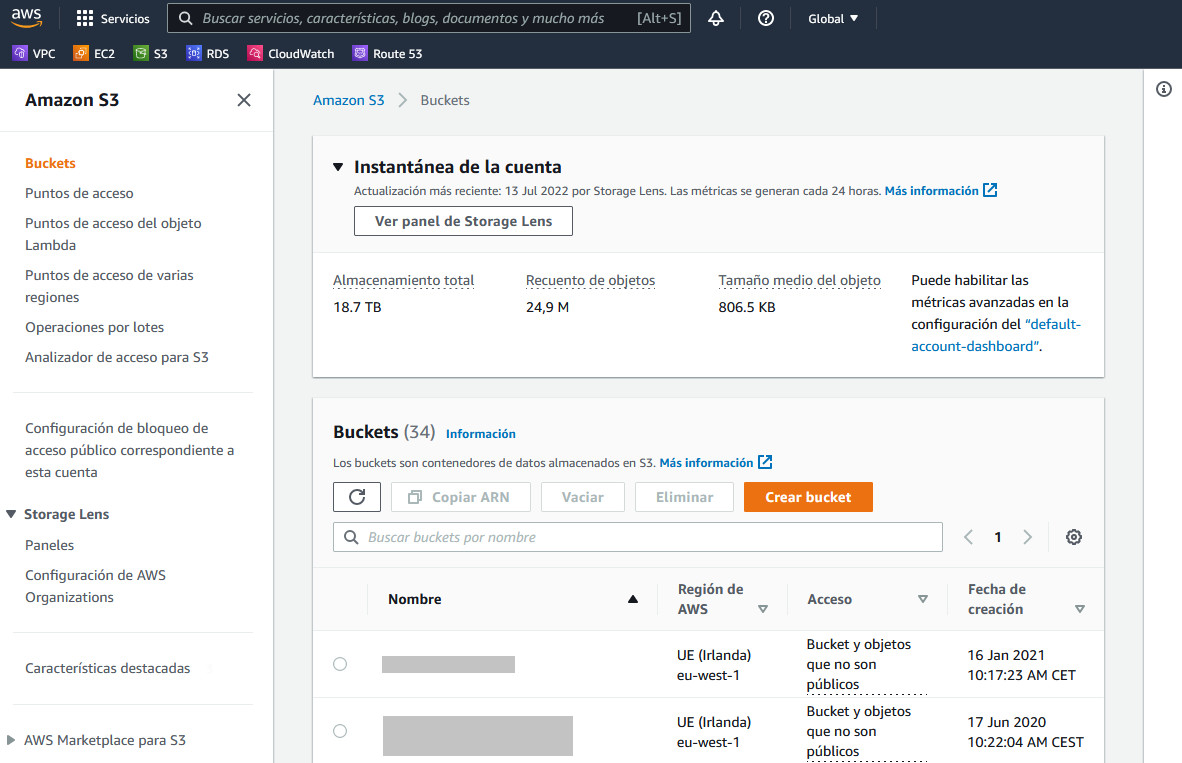
Task: Collapse the Instantánea de la cuenta section
Action: pos(338,167)
